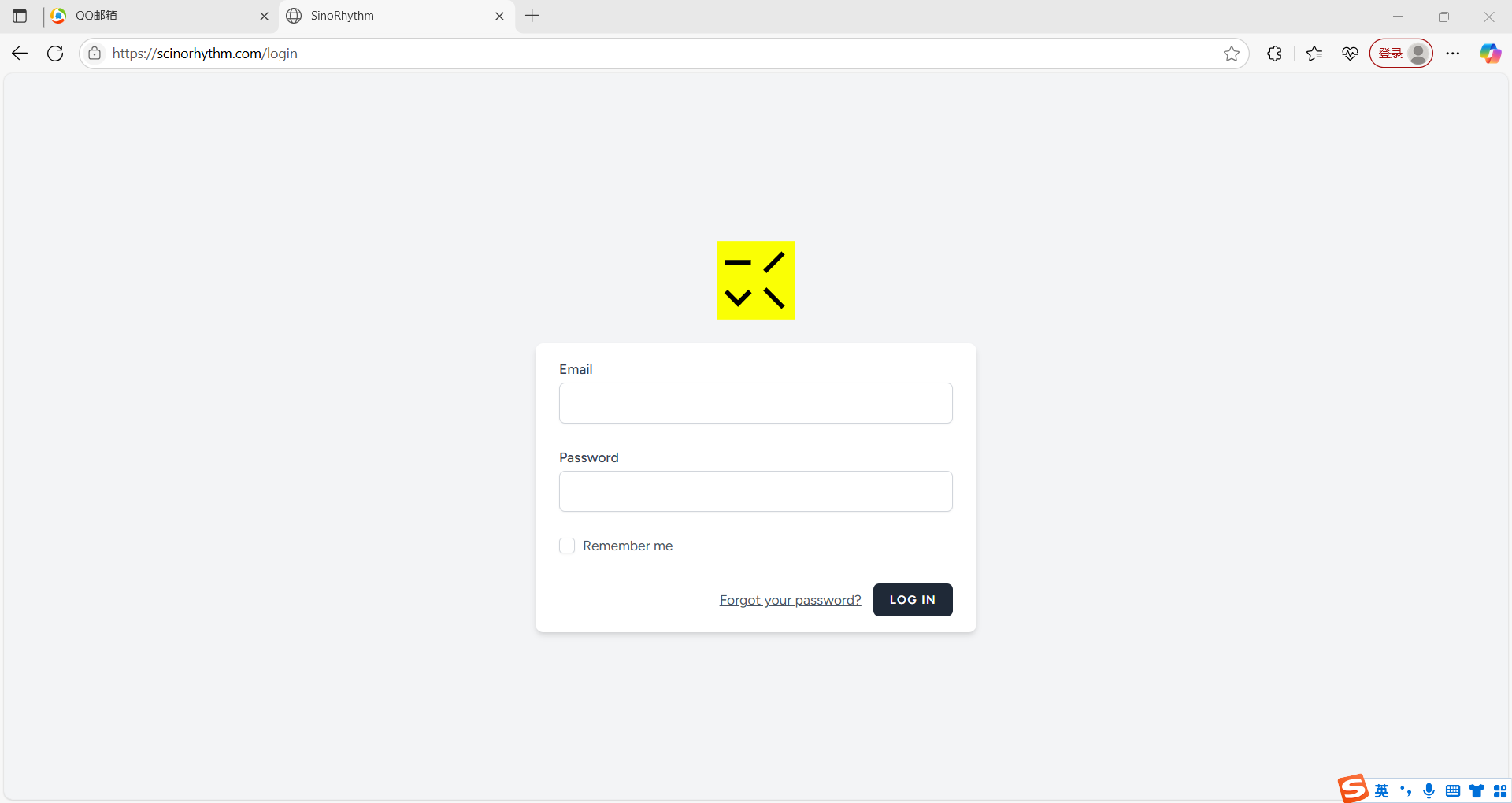
Task: Open the IME skin shirt icon
Action: pyautogui.click(x=1477, y=791)
